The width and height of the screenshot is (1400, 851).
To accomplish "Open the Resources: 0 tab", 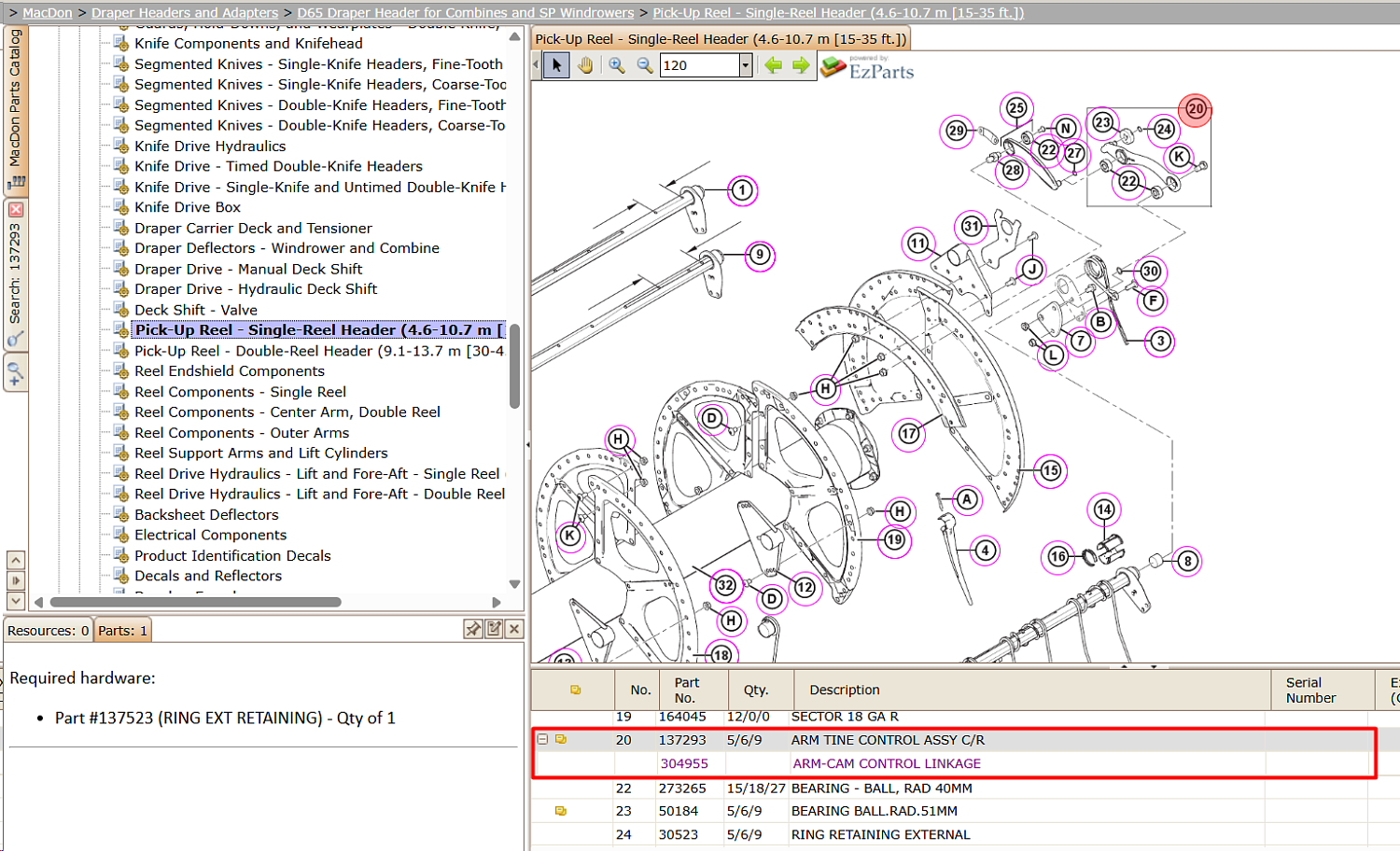I will coord(49,631).
